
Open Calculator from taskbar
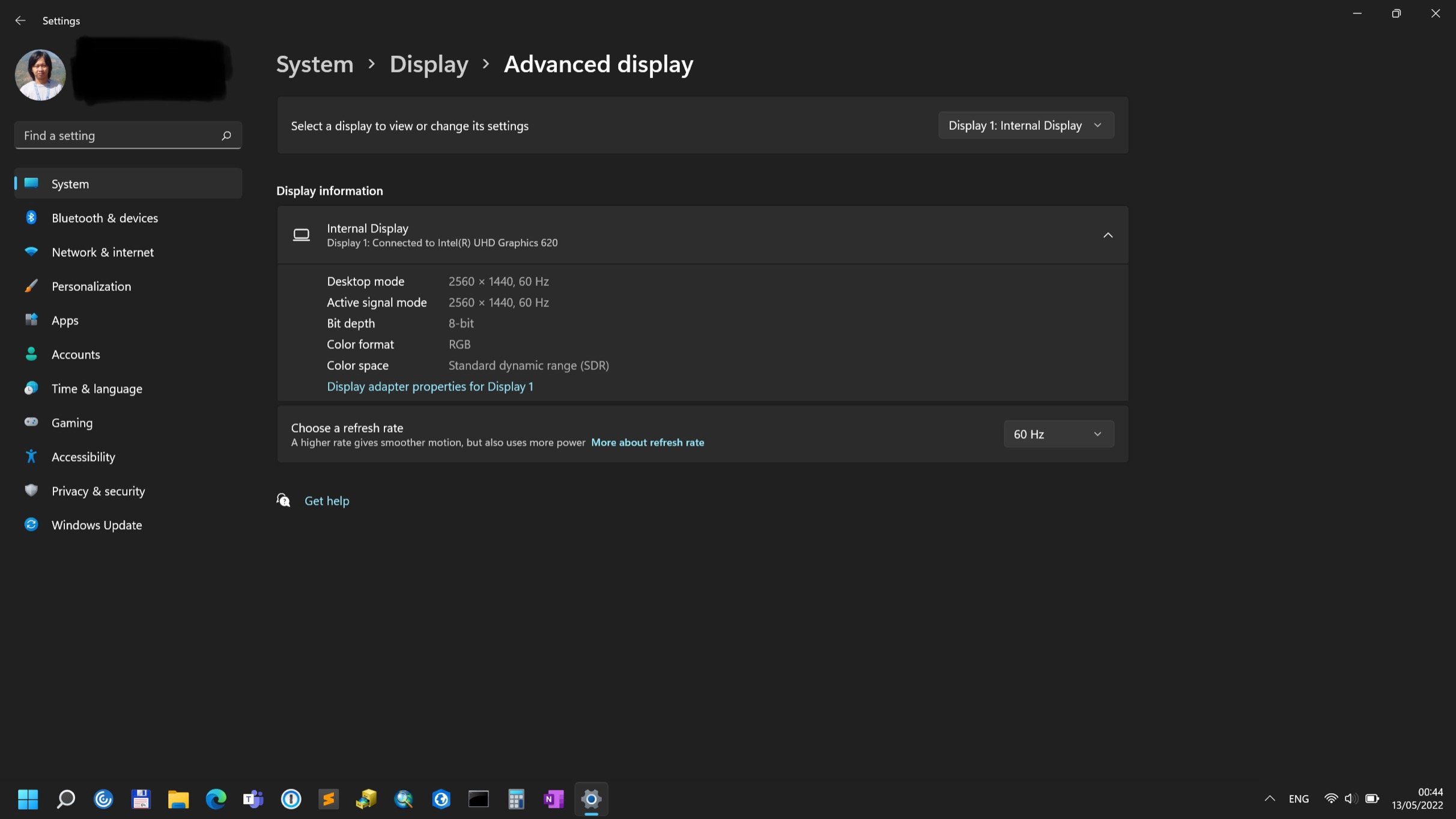516,799
